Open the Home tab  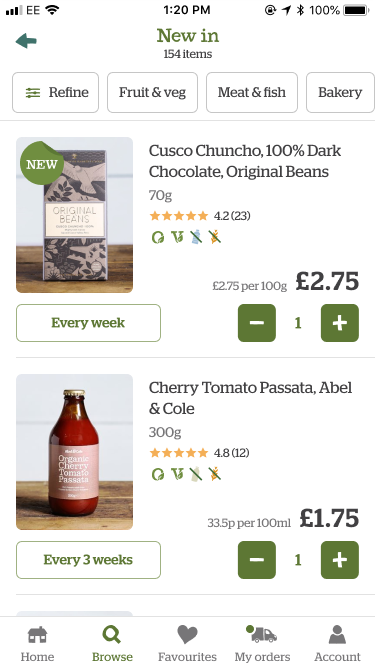[38, 643]
